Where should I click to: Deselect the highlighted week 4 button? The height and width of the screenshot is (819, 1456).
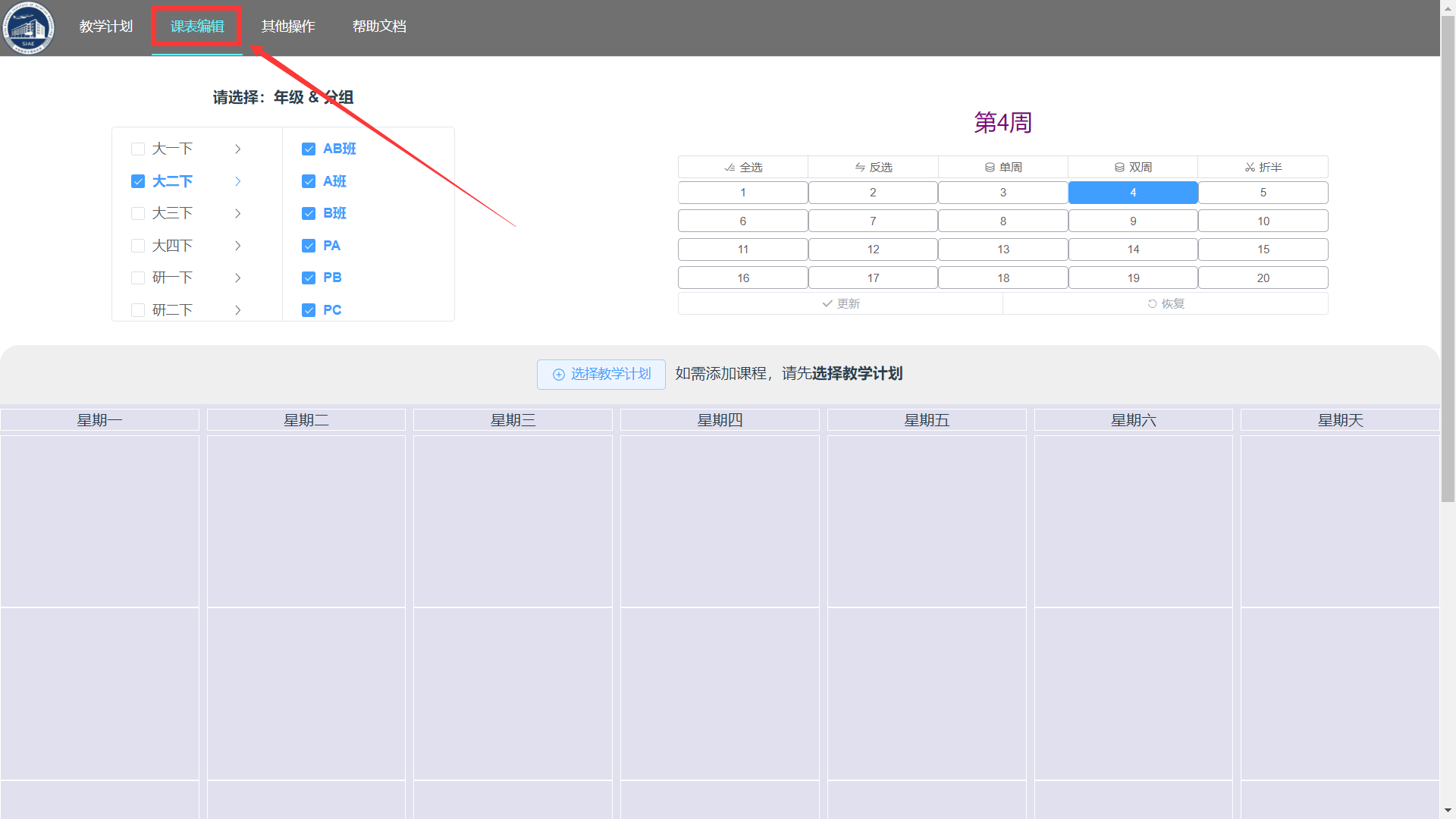[1133, 193]
